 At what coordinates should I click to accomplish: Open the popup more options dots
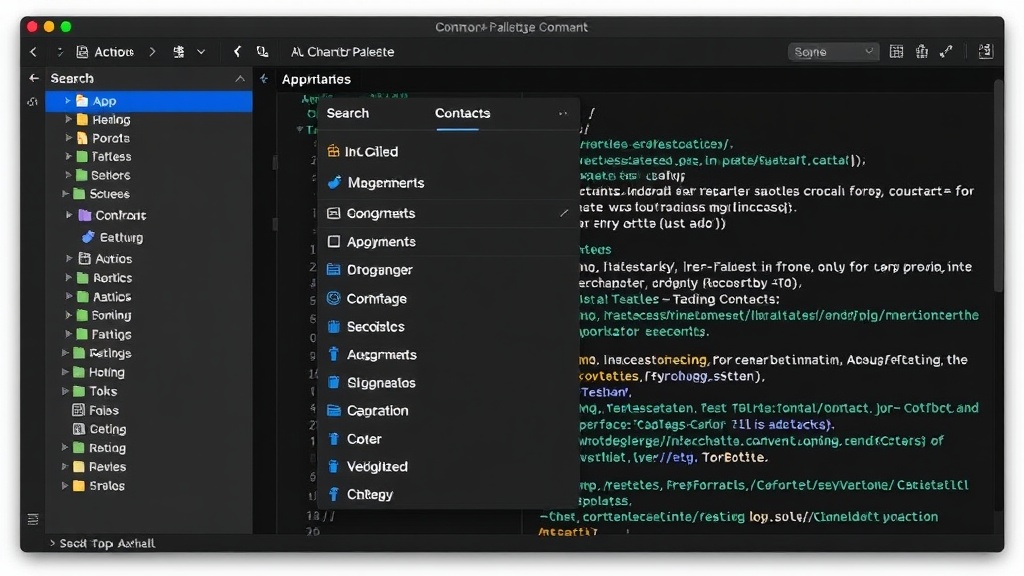(563, 113)
